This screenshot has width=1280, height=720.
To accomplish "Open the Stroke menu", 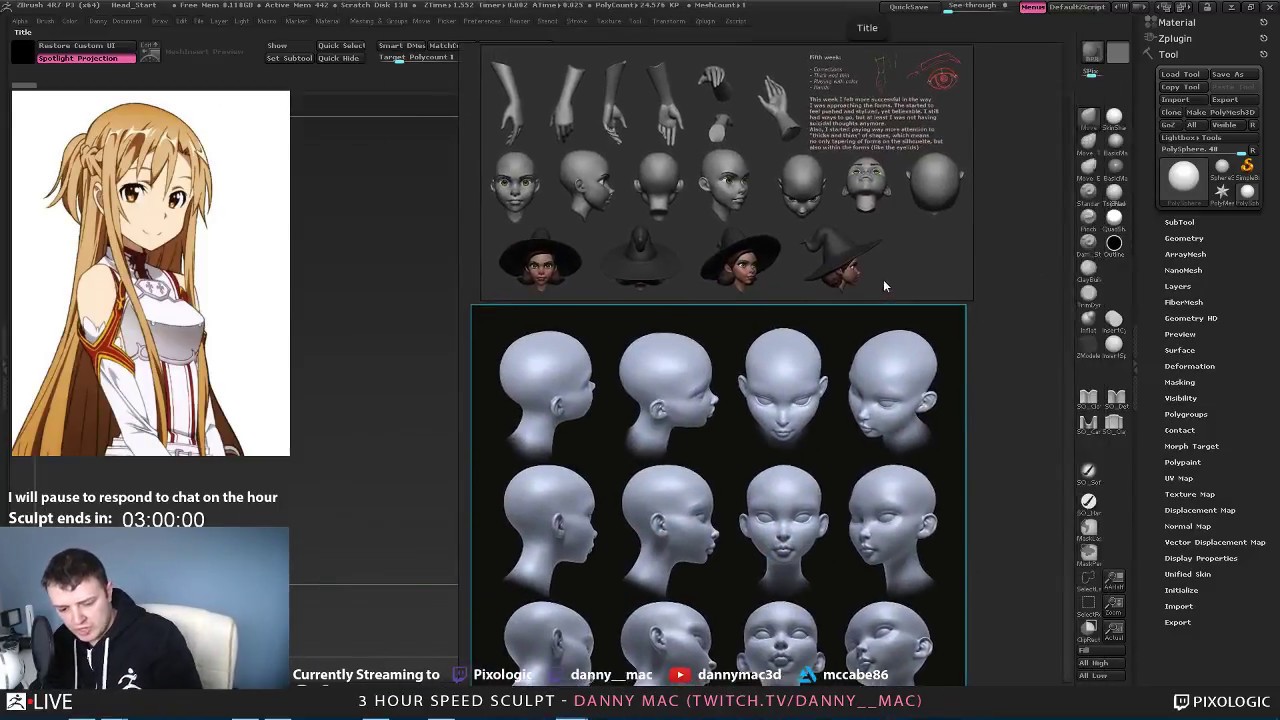I will [576, 21].
